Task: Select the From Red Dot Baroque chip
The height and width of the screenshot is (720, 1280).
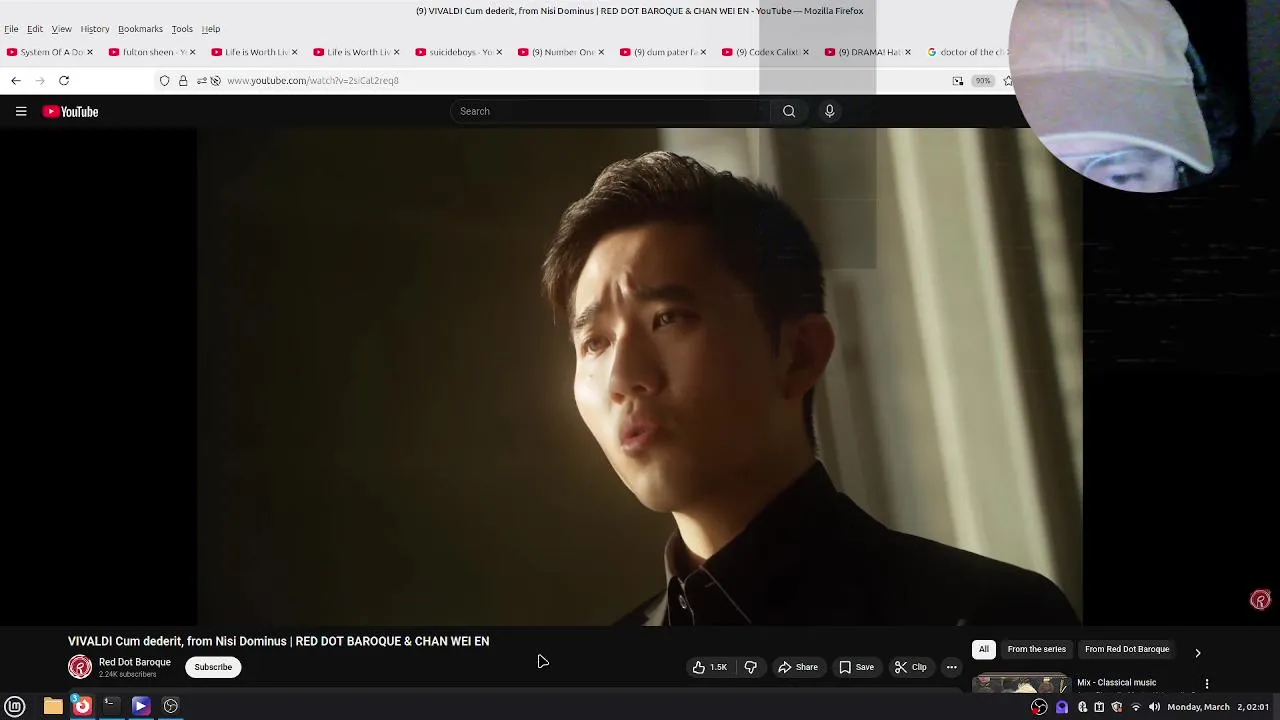Action: [x=1127, y=649]
